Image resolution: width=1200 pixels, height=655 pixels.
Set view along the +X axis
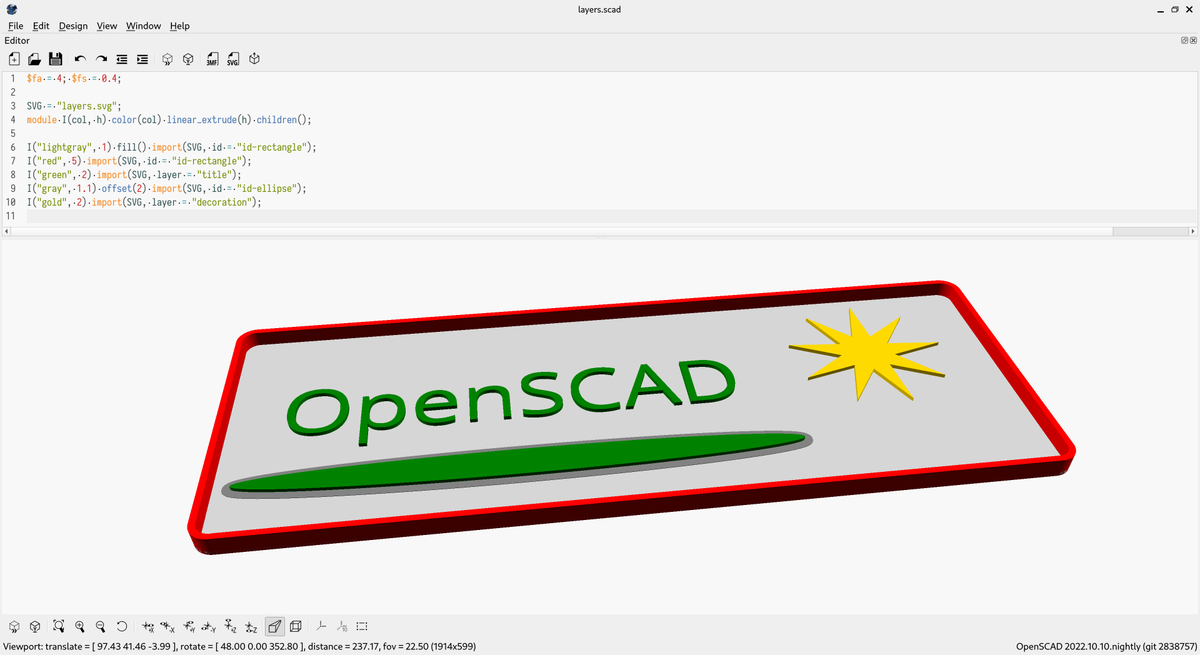[148, 627]
